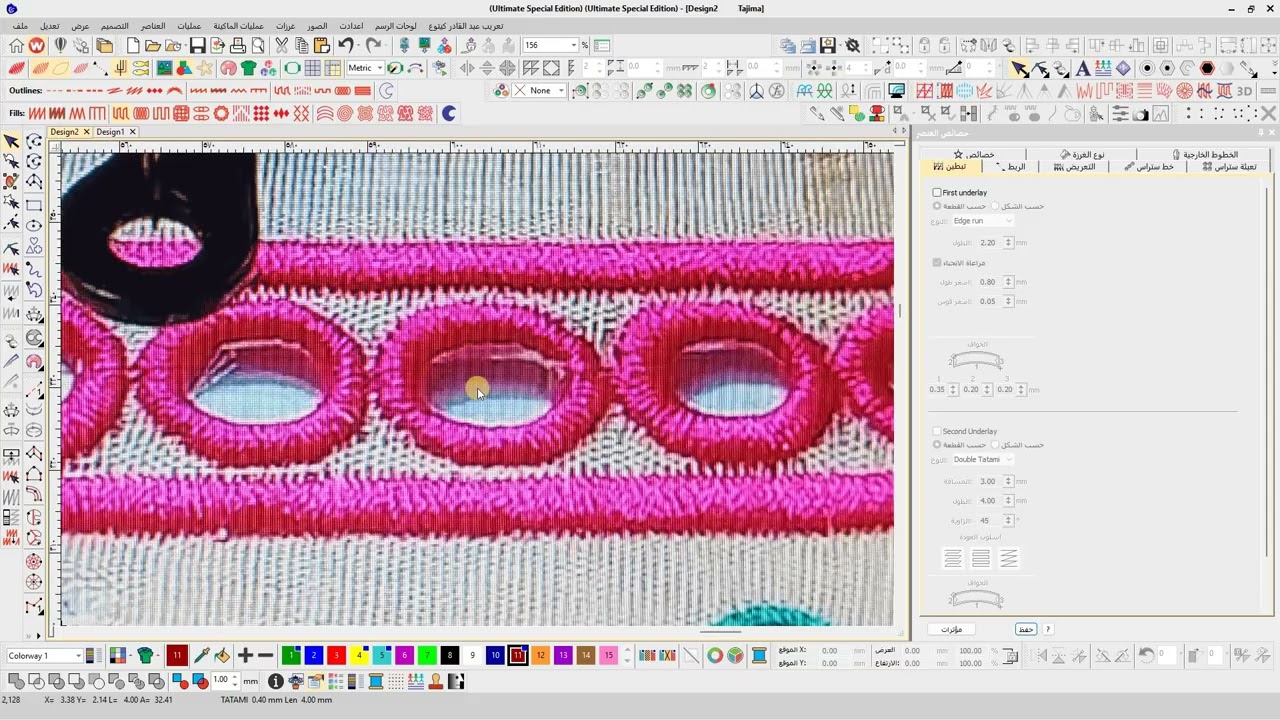Add a color with the plus icon
1280x720 pixels.
point(245,656)
